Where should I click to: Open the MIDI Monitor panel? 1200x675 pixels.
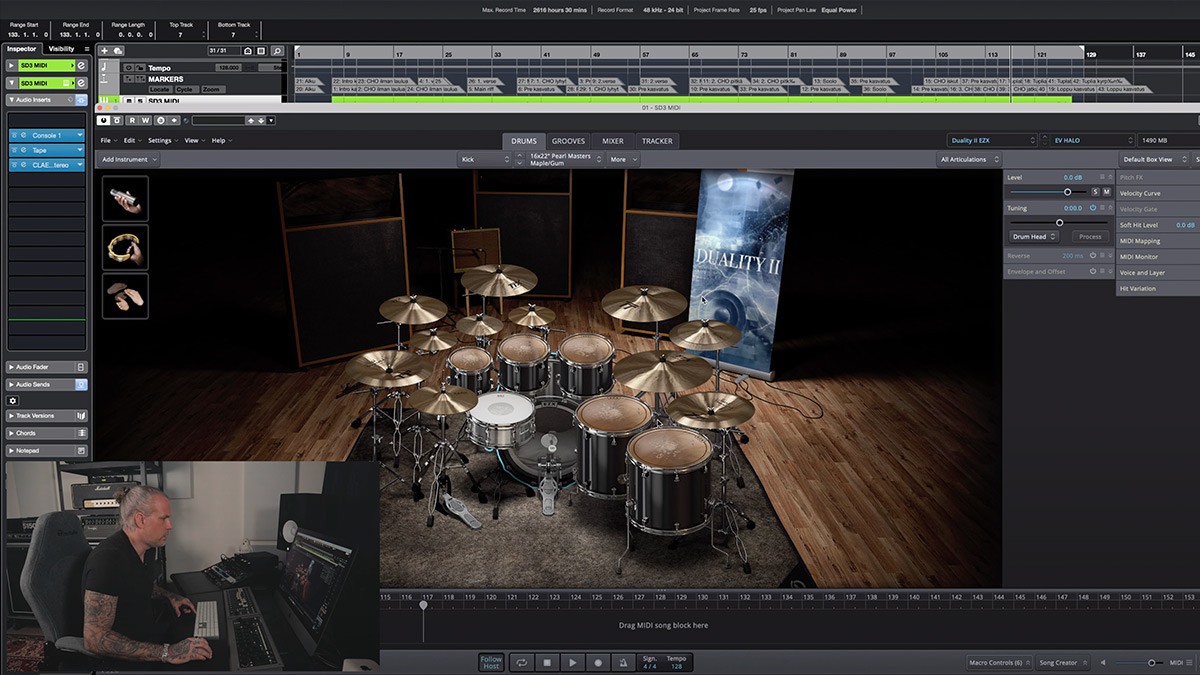tap(1158, 257)
